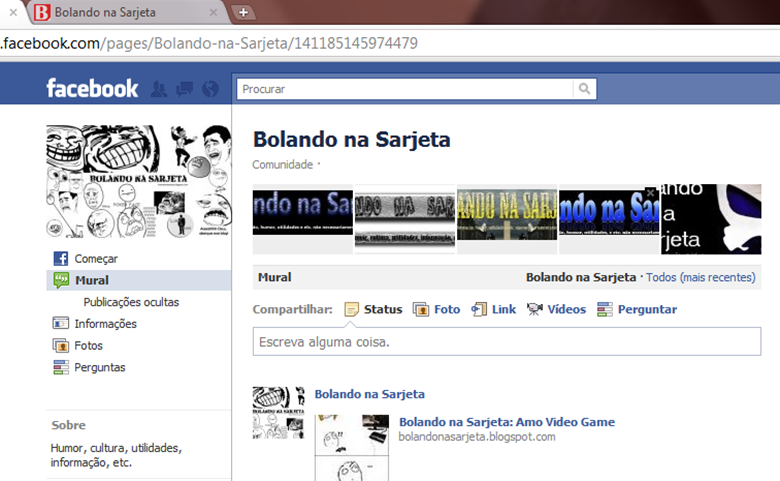The height and width of the screenshot is (481, 780).
Task: Open Bolando na Sarjeta: Amo Video Game link
Action: 507,422
